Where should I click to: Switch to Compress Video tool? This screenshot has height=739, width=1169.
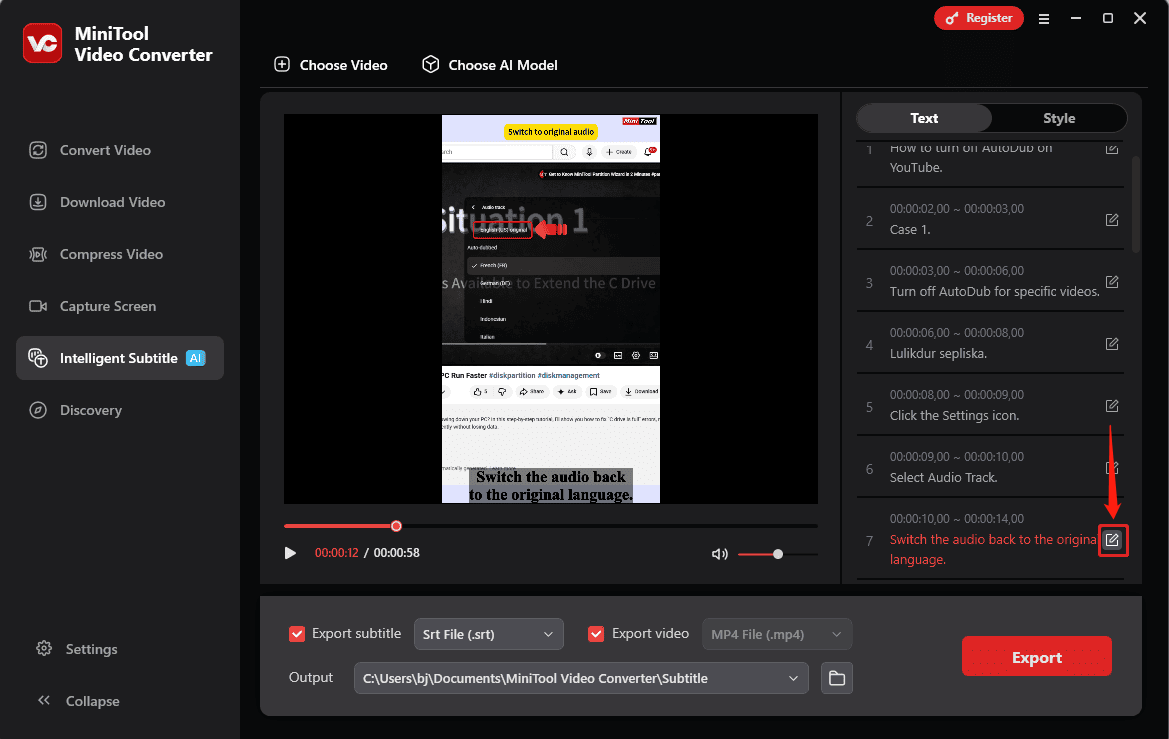(37, 254)
